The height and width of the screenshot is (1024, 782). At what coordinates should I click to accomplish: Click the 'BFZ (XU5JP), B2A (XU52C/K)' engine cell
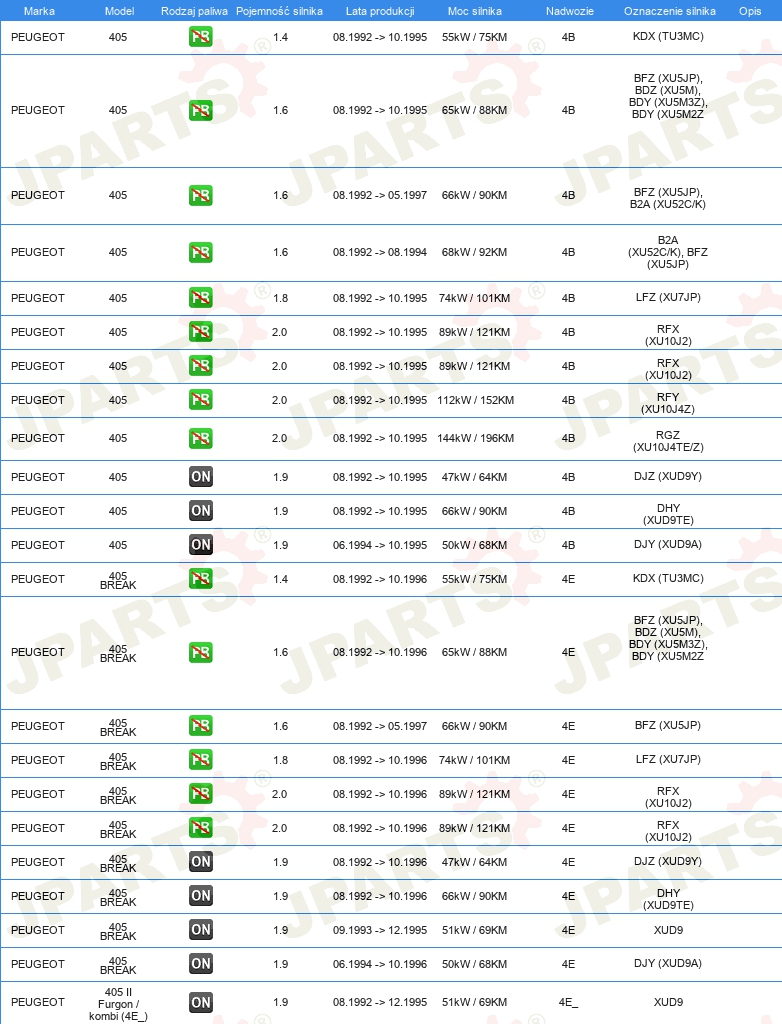click(x=668, y=198)
